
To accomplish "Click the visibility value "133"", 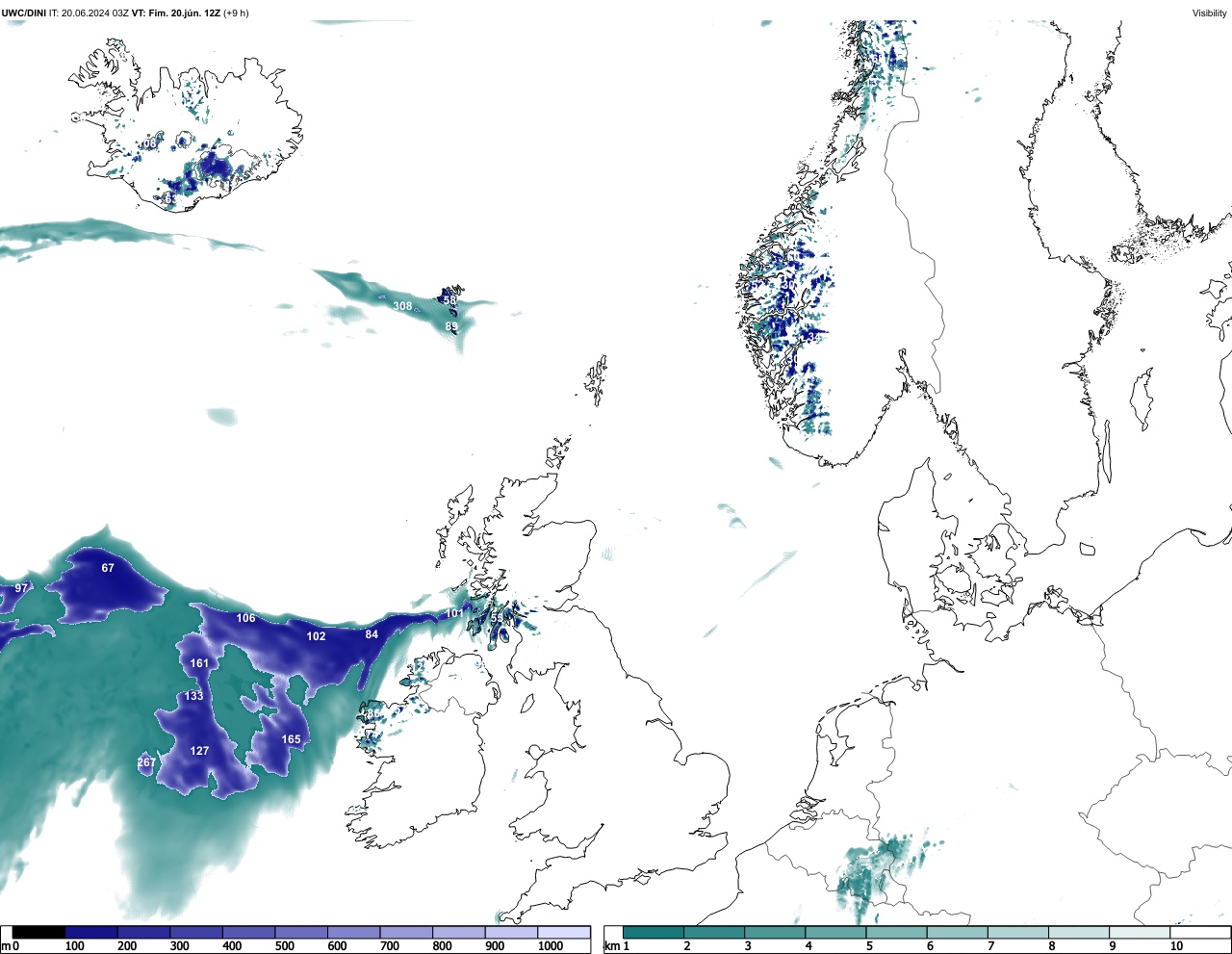I will [194, 696].
